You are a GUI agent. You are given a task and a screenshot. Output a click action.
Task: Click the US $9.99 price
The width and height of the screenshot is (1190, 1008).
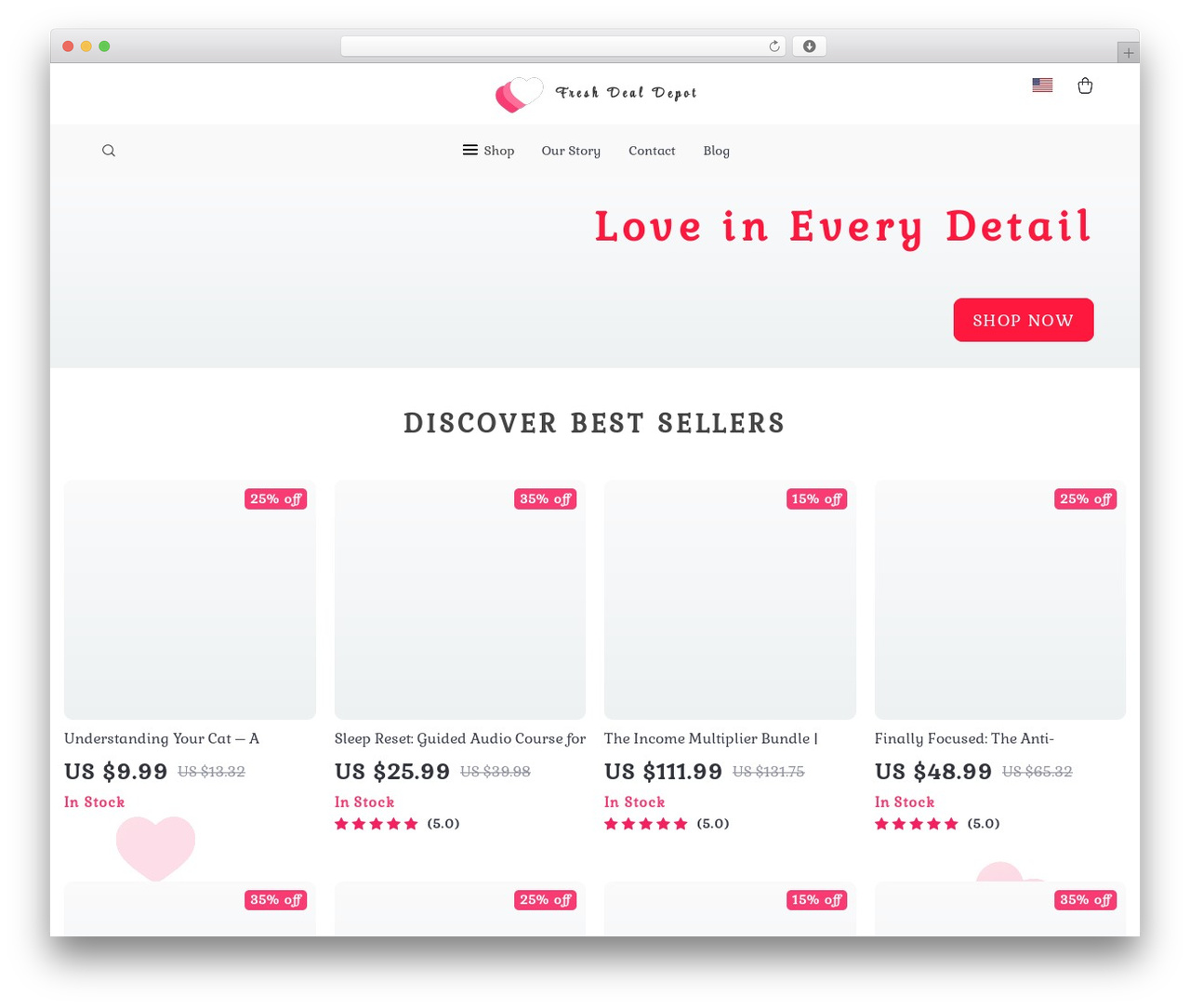coord(116,772)
